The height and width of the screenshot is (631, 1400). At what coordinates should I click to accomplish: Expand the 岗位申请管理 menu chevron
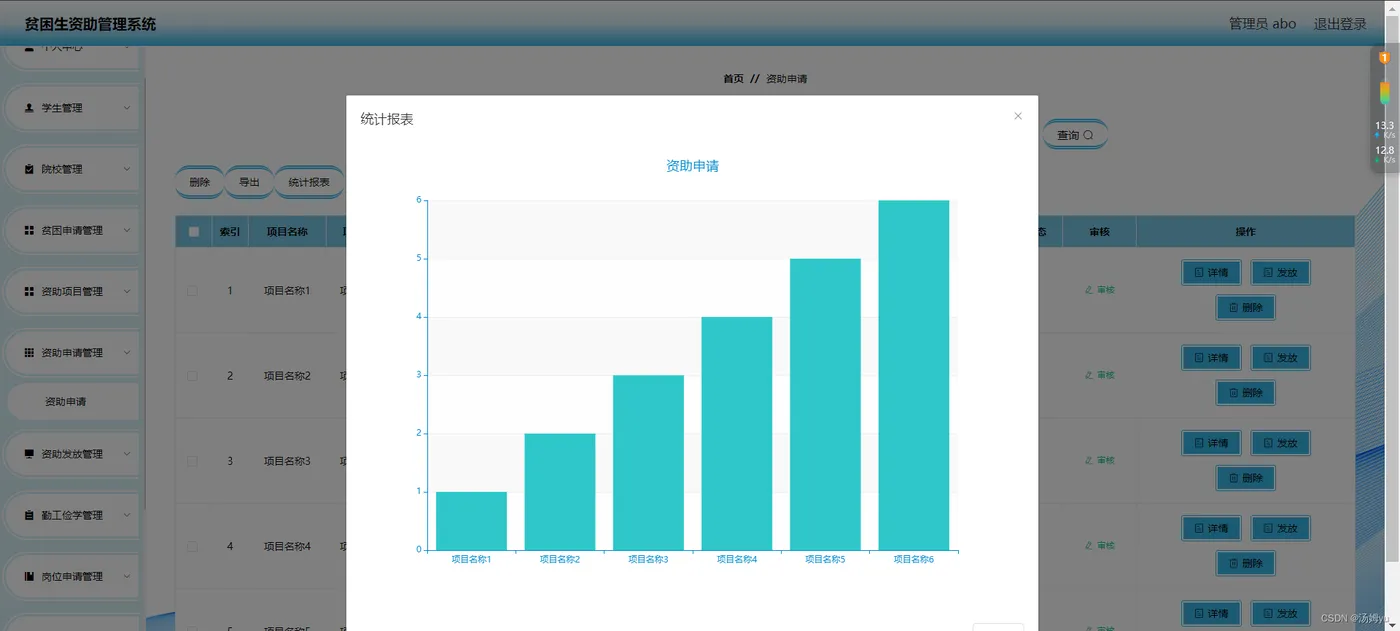[126, 576]
